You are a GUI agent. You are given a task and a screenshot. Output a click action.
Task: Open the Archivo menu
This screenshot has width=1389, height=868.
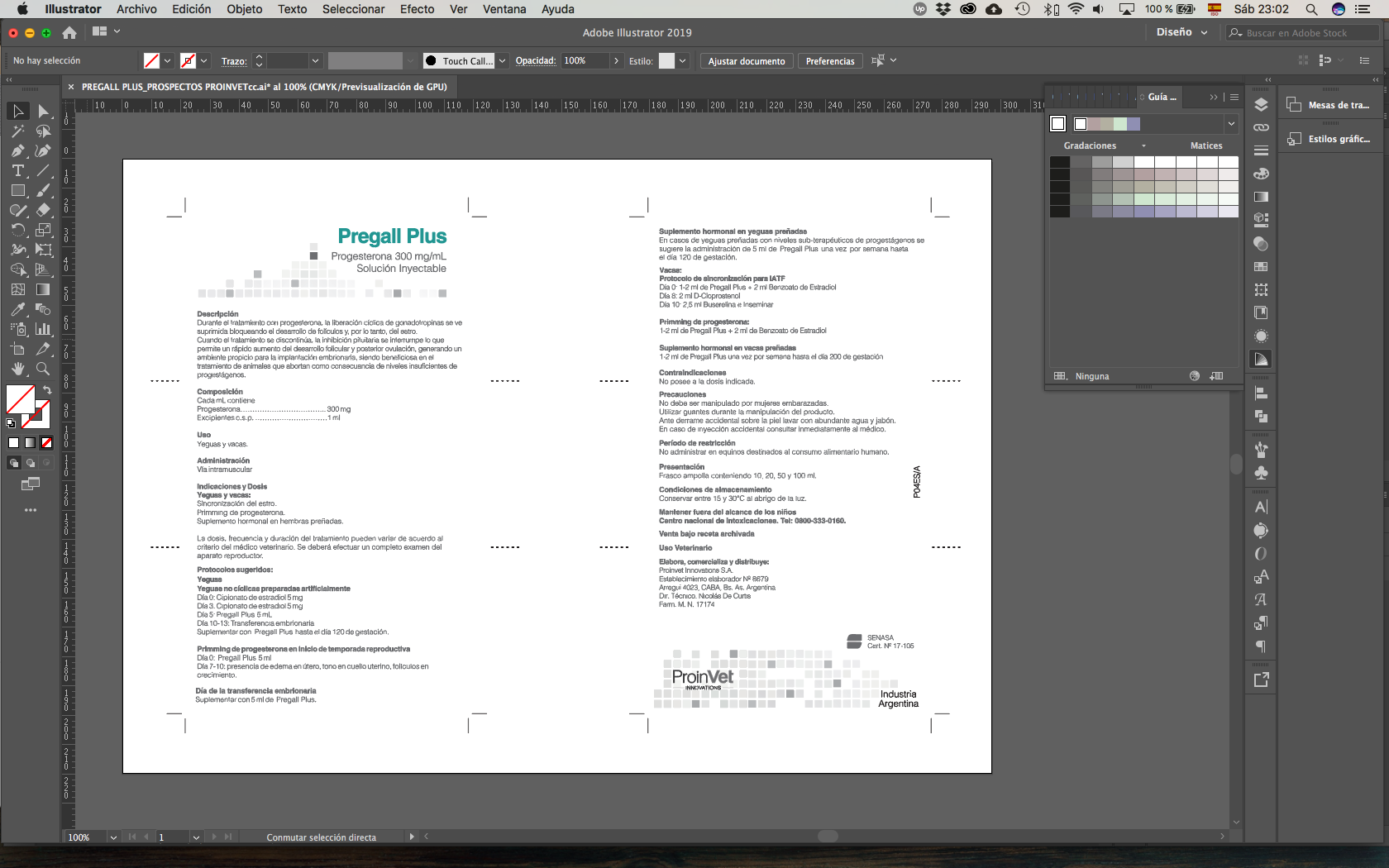click(x=136, y=9)
